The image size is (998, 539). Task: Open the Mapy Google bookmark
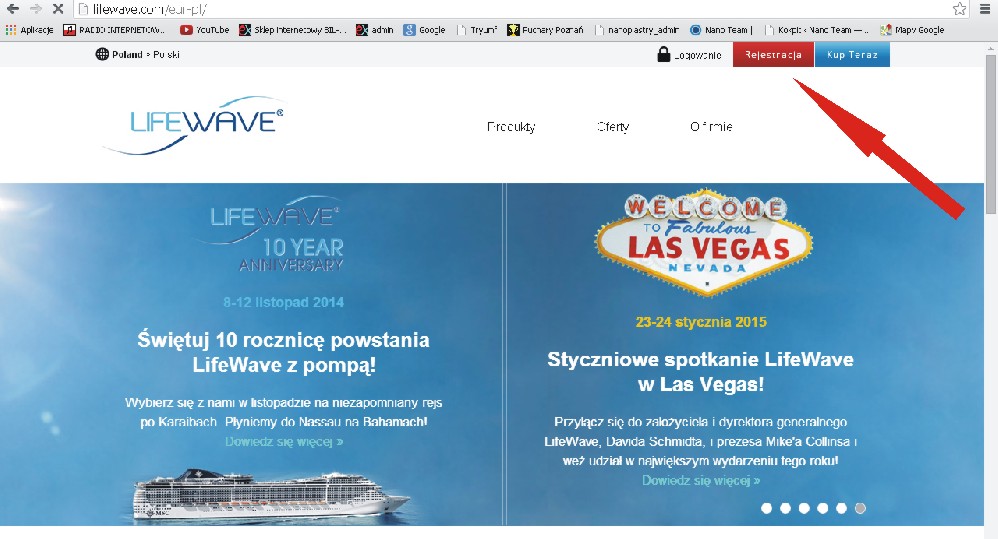[912, 30]
